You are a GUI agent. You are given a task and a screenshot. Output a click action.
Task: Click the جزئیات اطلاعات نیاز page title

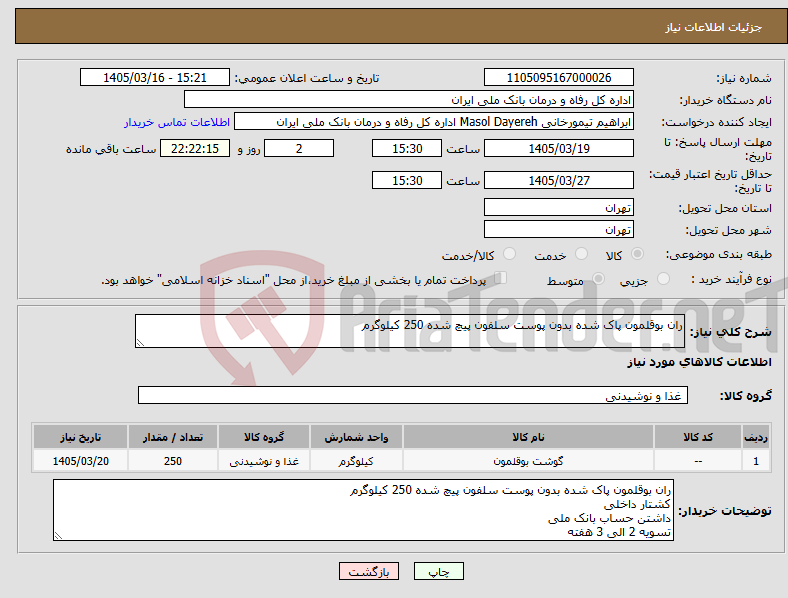[714, 27]
